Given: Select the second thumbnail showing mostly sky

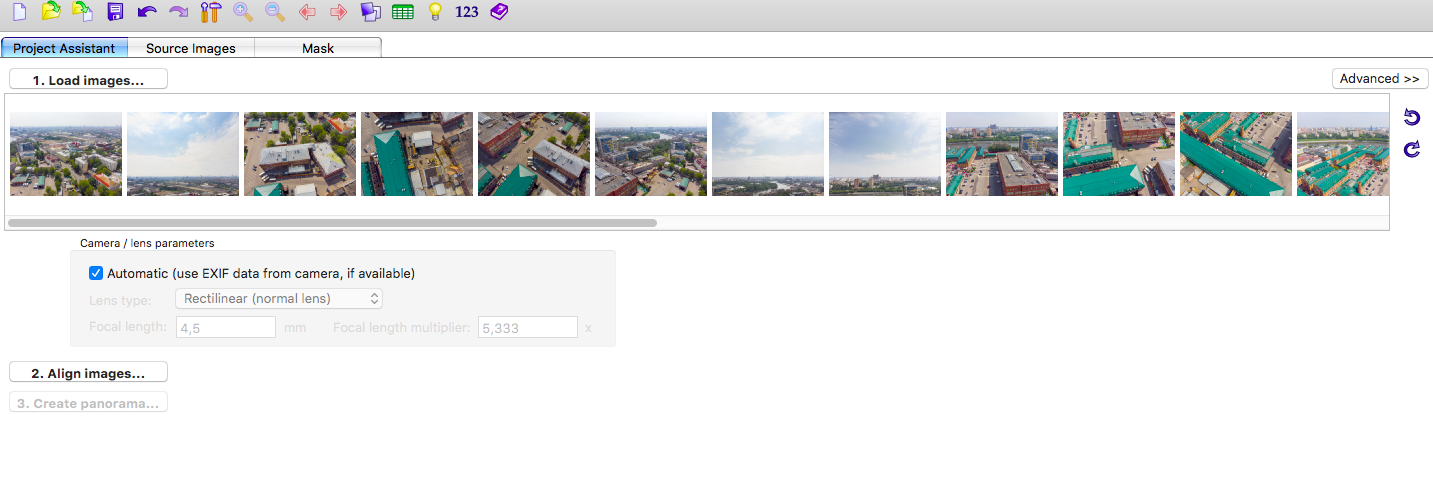Looking at the screenshot, I should (x=183, y=154).
